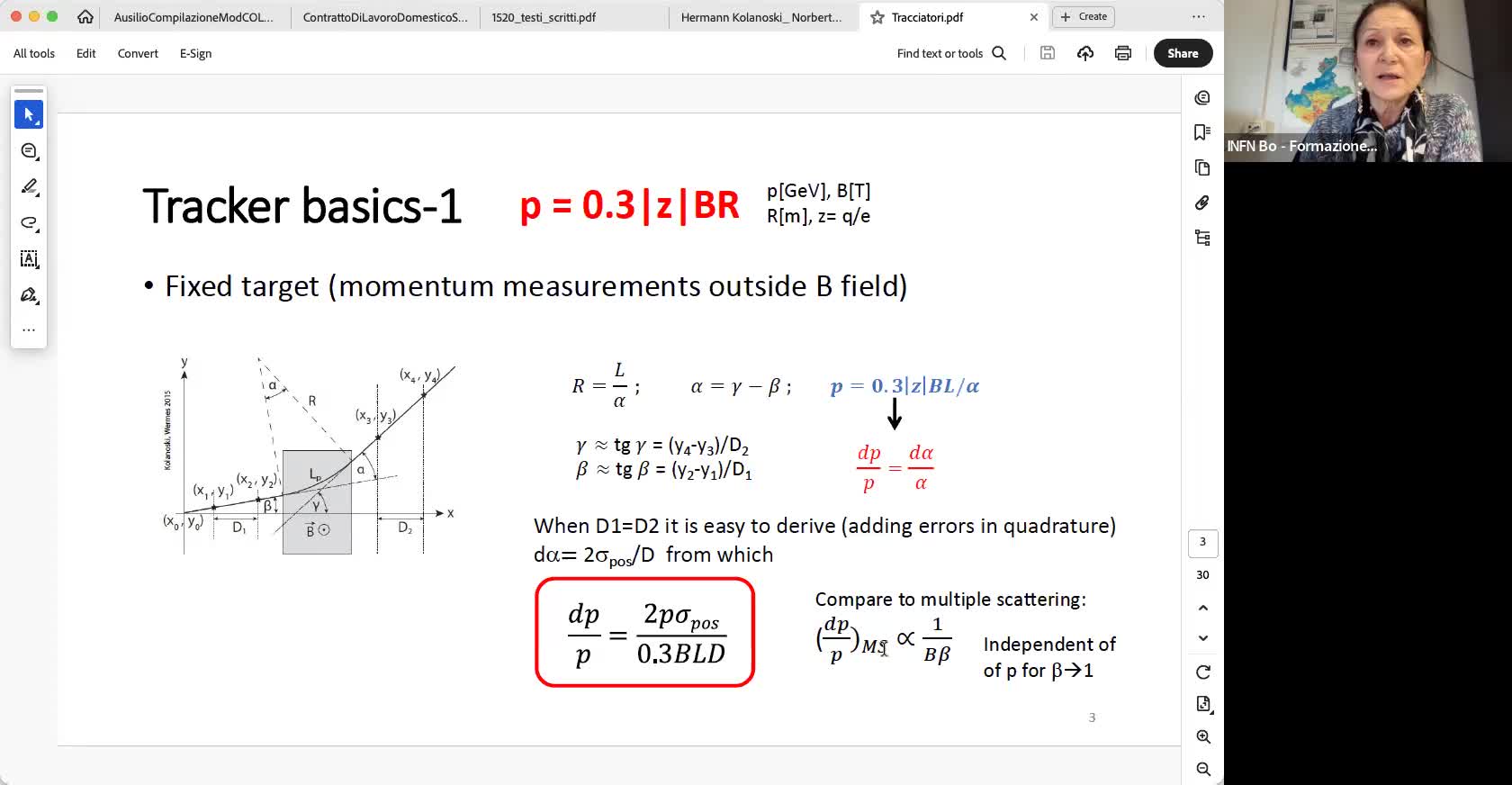
Task: Upload file to cloud storage
Action: coord(1085,53)
